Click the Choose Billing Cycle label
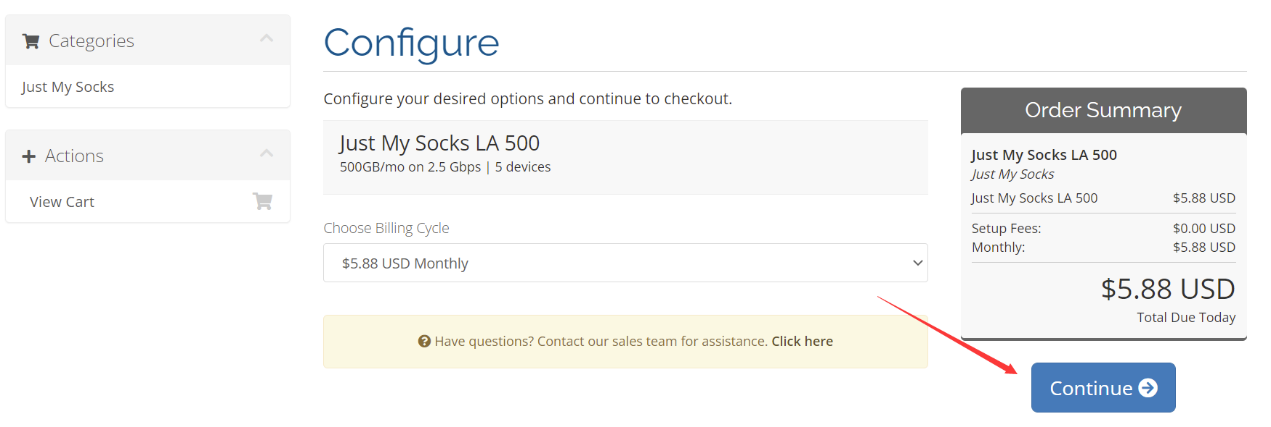The image size is (1271, 427). point(386,228)
